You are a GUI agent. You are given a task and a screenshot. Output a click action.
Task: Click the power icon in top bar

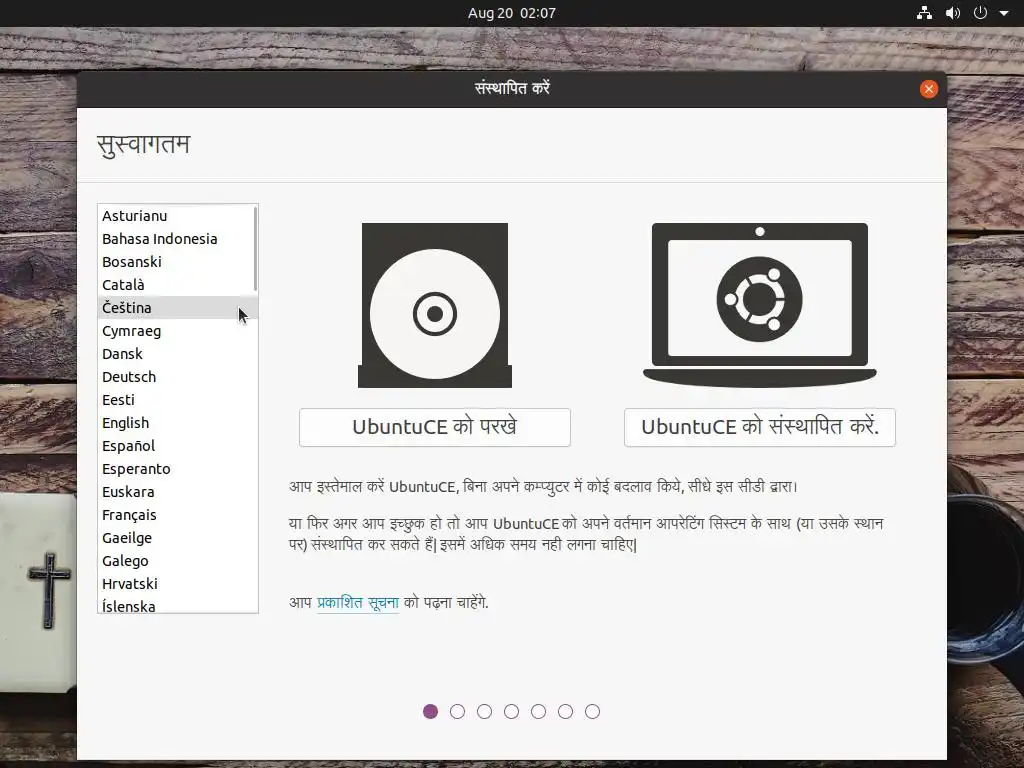[x=980, y=13]
